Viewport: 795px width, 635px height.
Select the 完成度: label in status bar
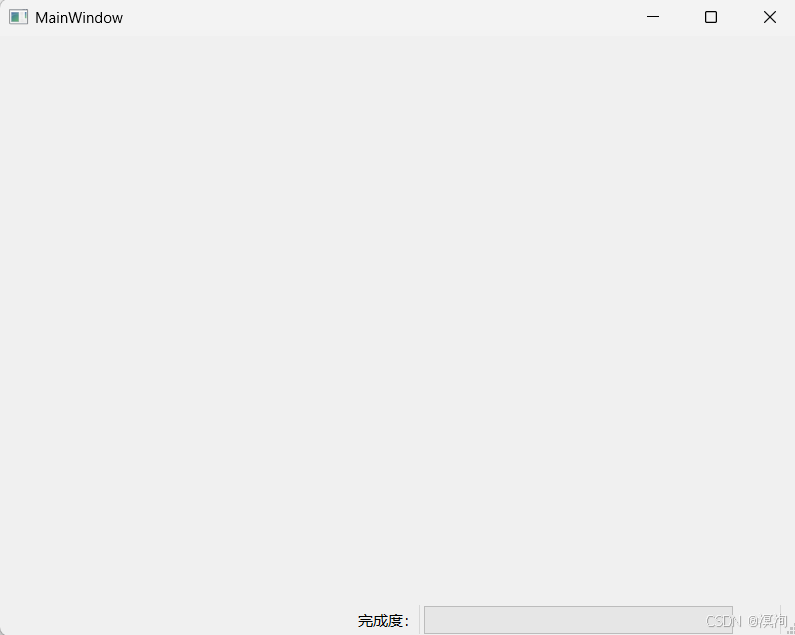pos(383,621)
